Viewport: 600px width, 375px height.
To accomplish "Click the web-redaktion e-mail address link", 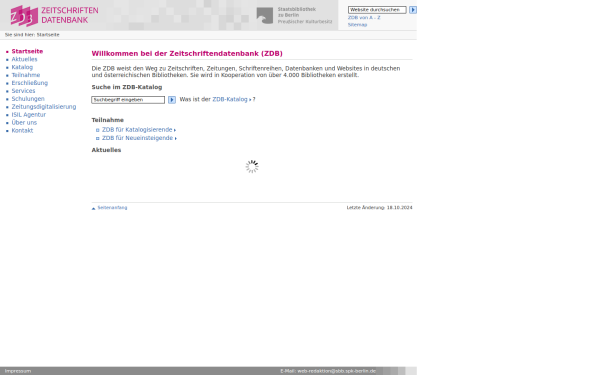I will 336,371.
